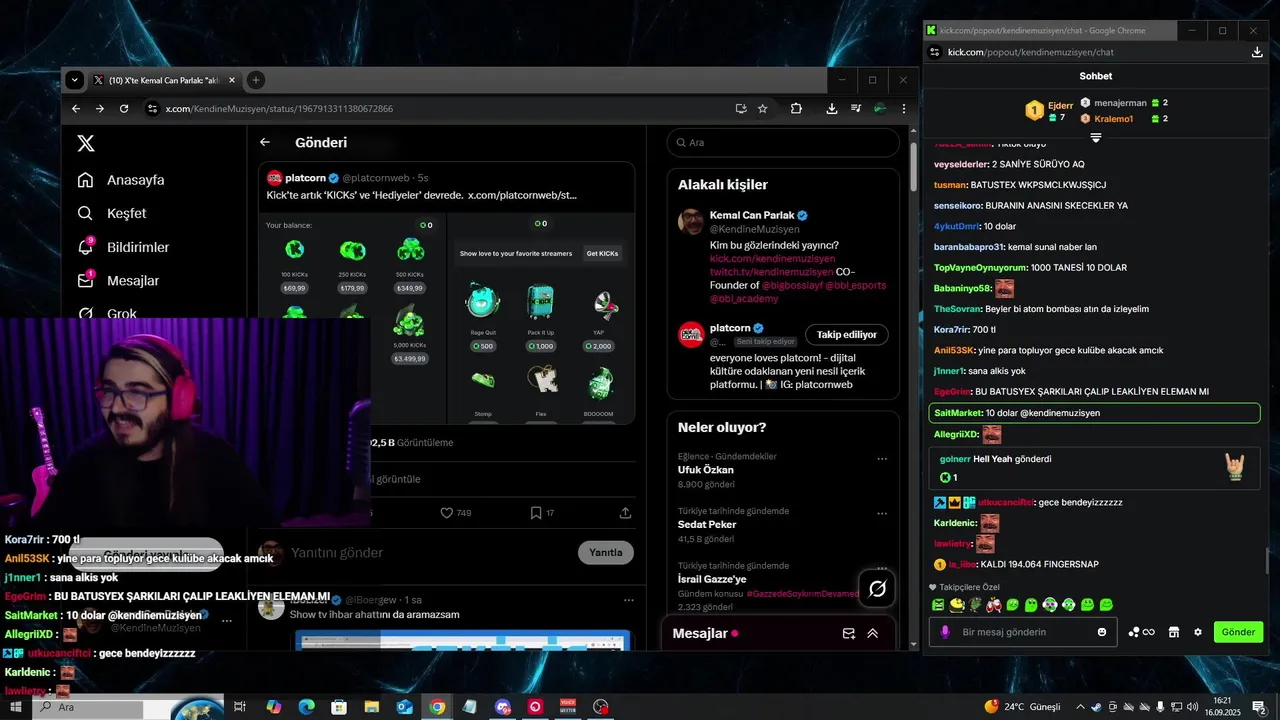Open the Kick gift shop icon
This screenshot has height=720, width=1280.
(x=1174, y=632)
